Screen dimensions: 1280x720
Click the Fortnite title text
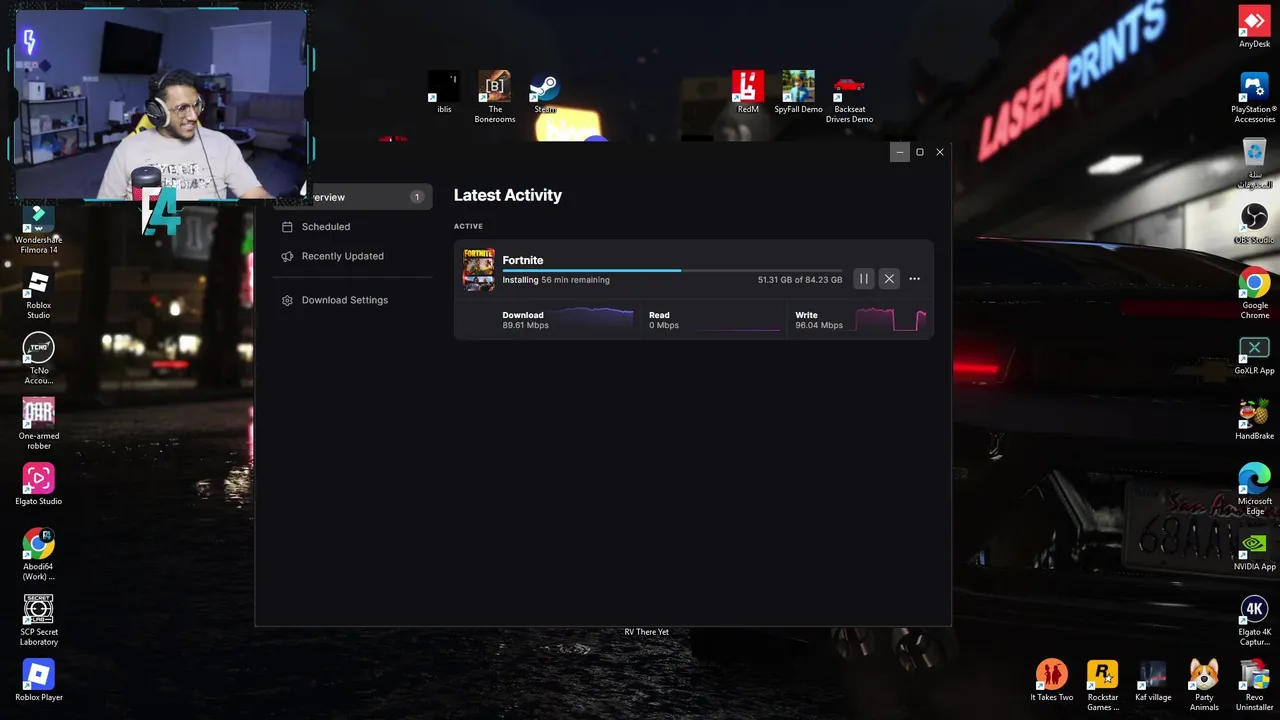[x=523, y=260]
